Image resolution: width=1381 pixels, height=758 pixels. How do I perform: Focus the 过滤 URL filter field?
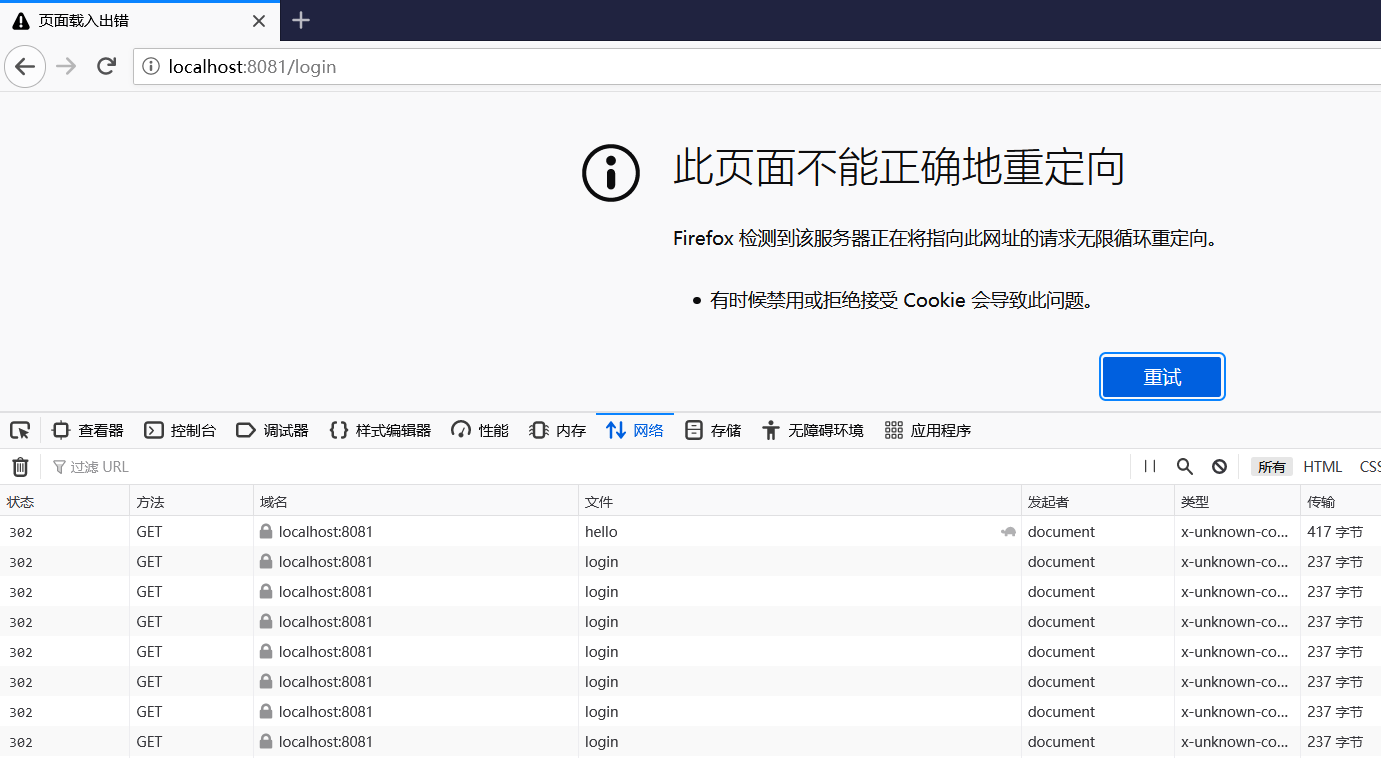pos(585,467)
